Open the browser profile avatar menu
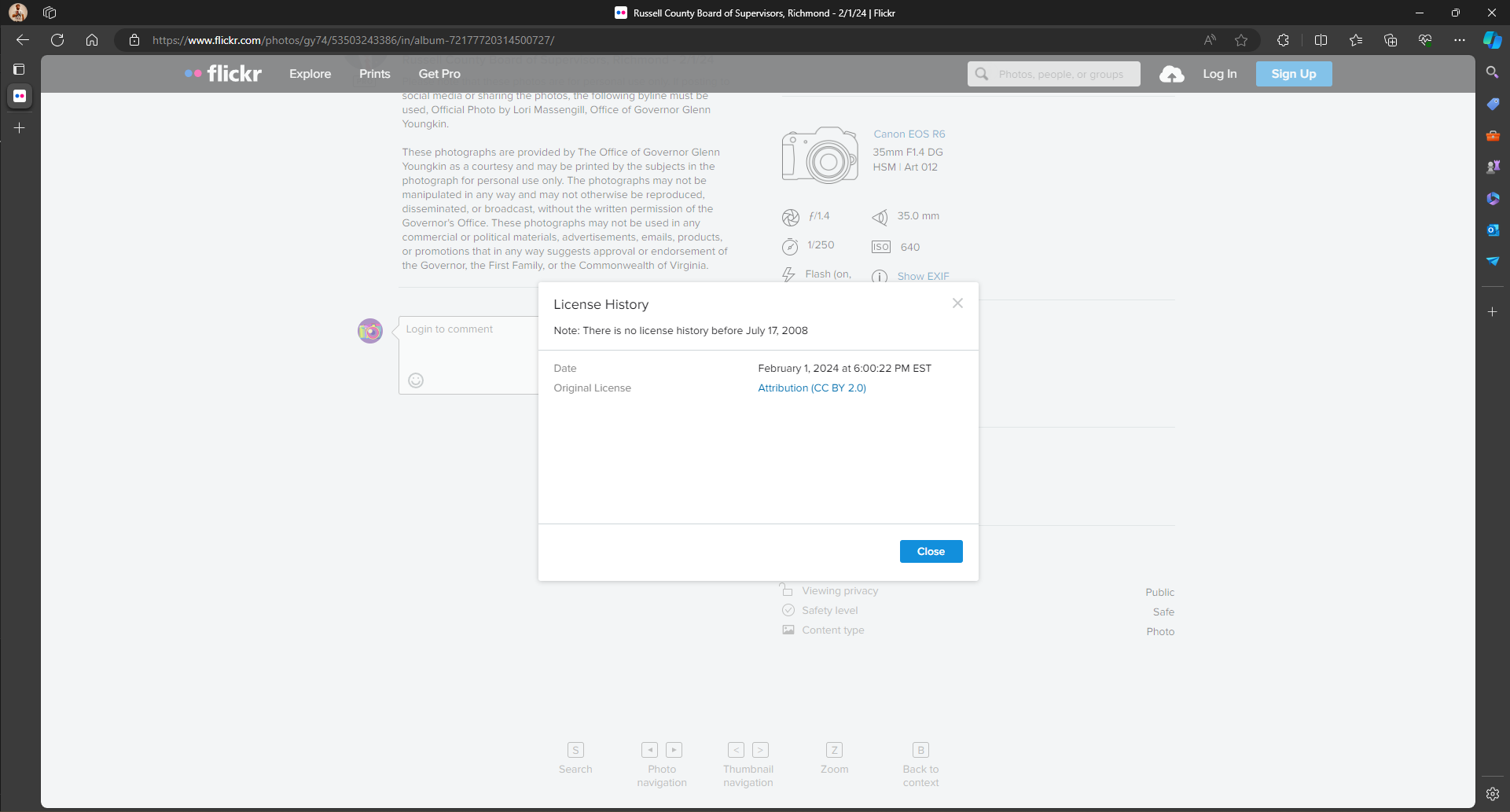This screenshot has height=812, width=1510. tap(17, 13)
